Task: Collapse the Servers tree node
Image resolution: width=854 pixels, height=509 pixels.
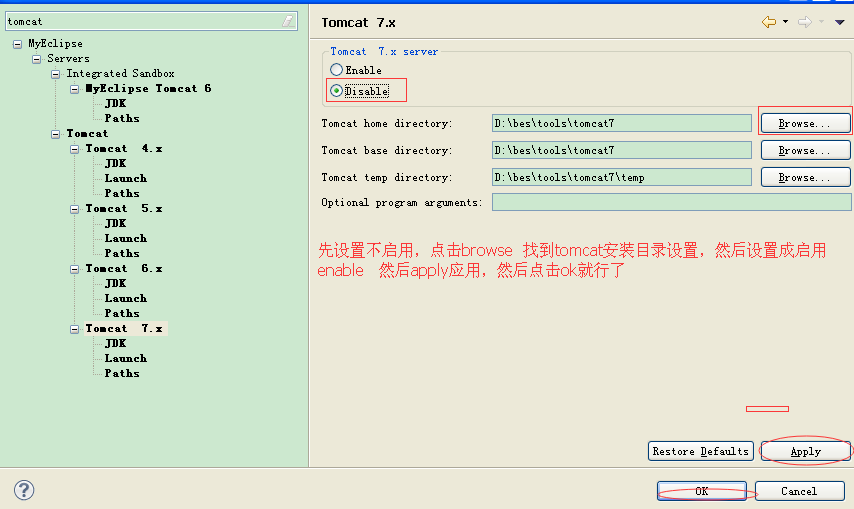Action: (x=36, y=59)
